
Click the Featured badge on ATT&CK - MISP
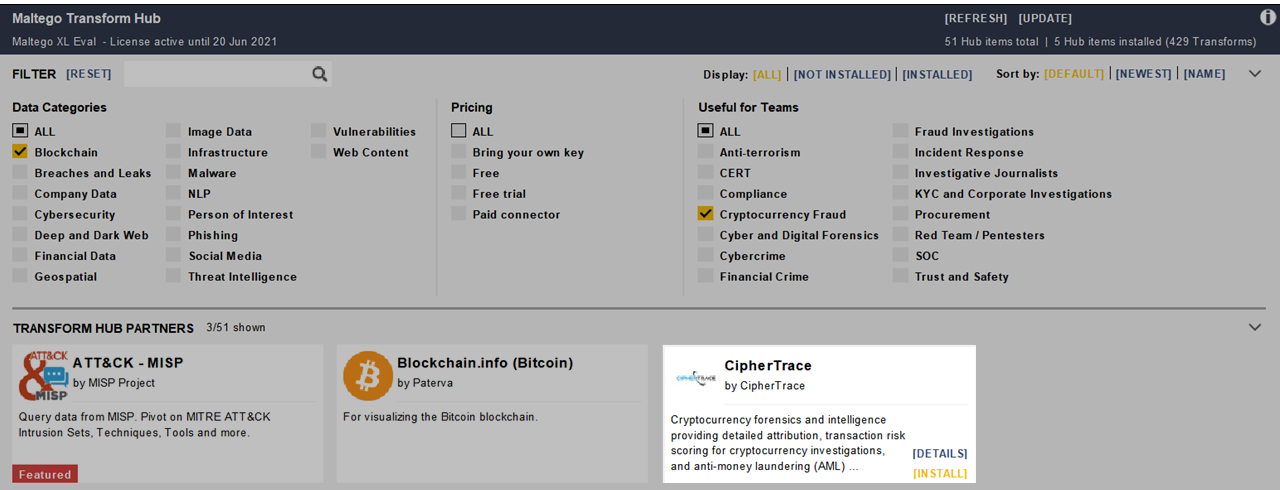point(45,474)
